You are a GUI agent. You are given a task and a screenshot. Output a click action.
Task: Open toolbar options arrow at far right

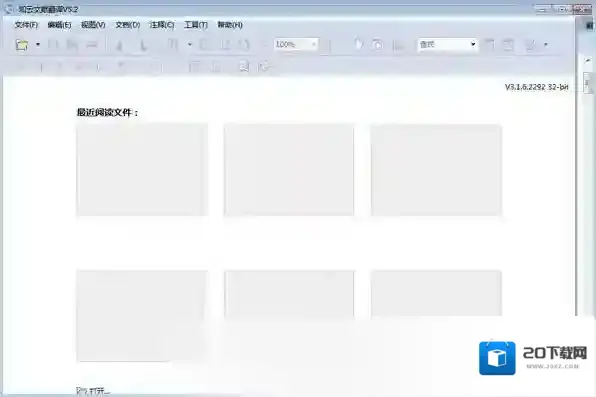point(546,44)
